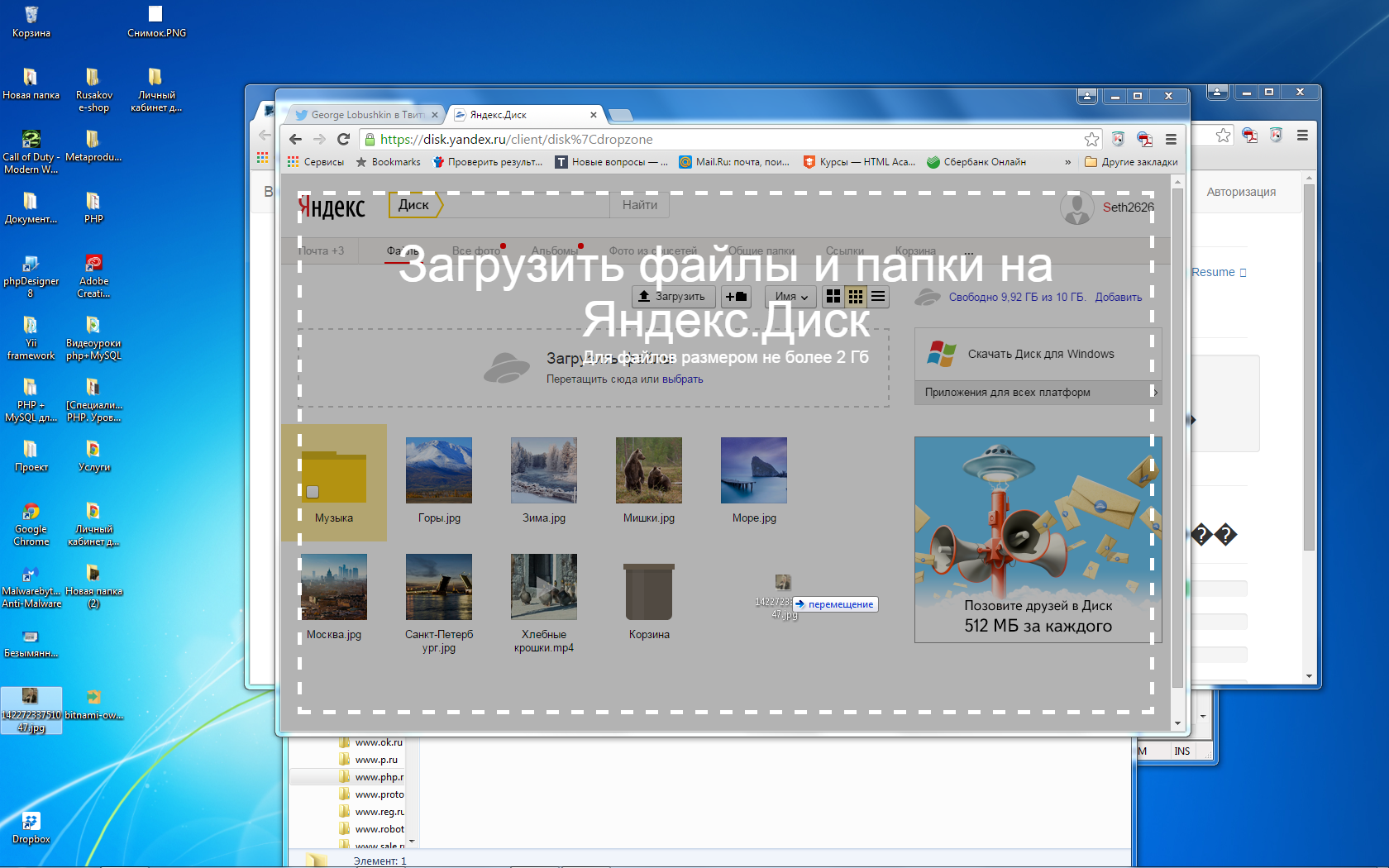This screenshot has height=868, width=1389.
Task: Switch to small tiles view
Action: click(856, 296)
